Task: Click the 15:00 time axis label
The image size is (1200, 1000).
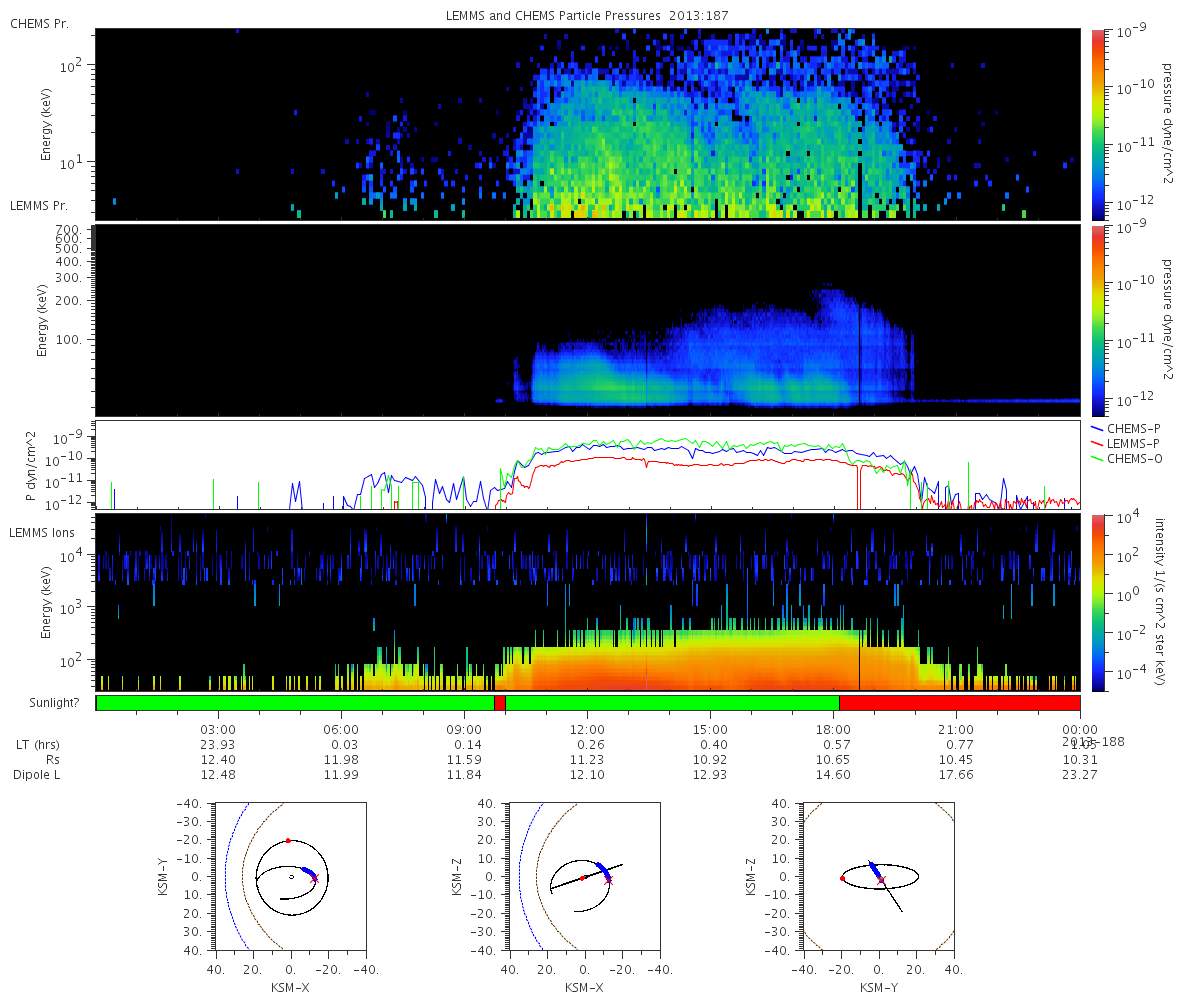Action: click(710, 729)
